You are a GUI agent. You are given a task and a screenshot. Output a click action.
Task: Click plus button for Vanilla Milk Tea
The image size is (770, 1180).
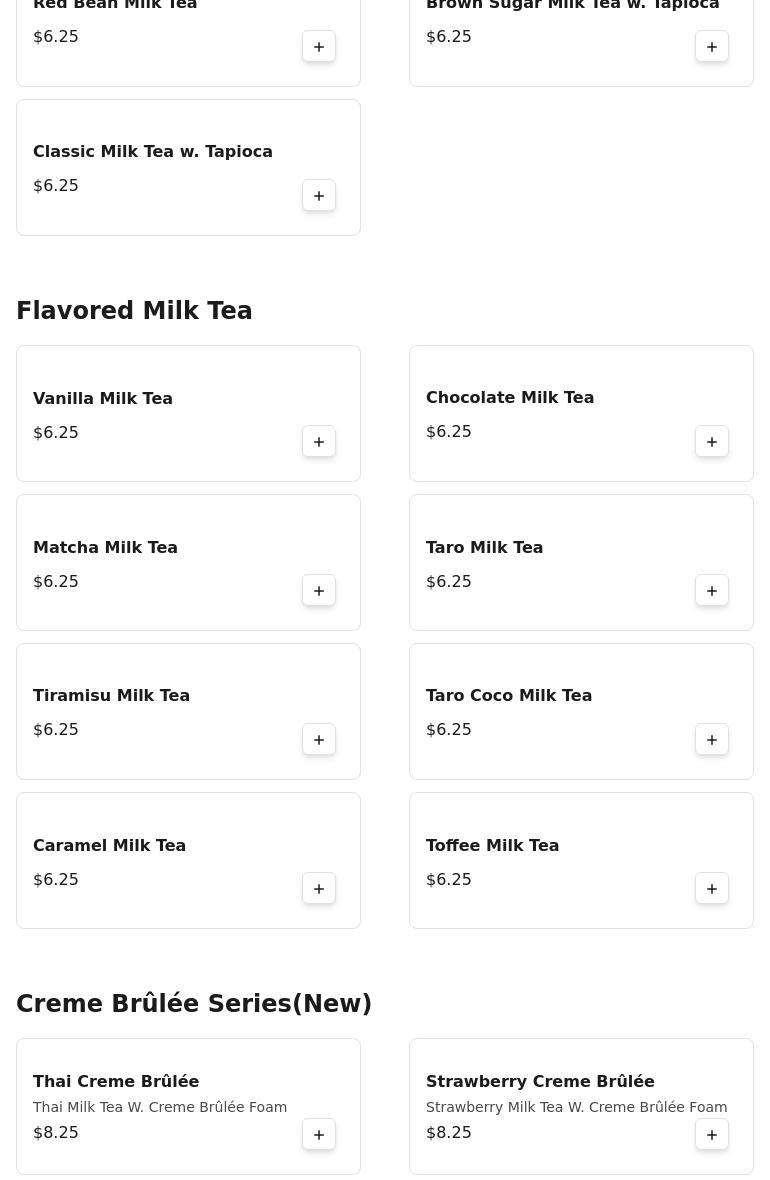click(319, 442)
